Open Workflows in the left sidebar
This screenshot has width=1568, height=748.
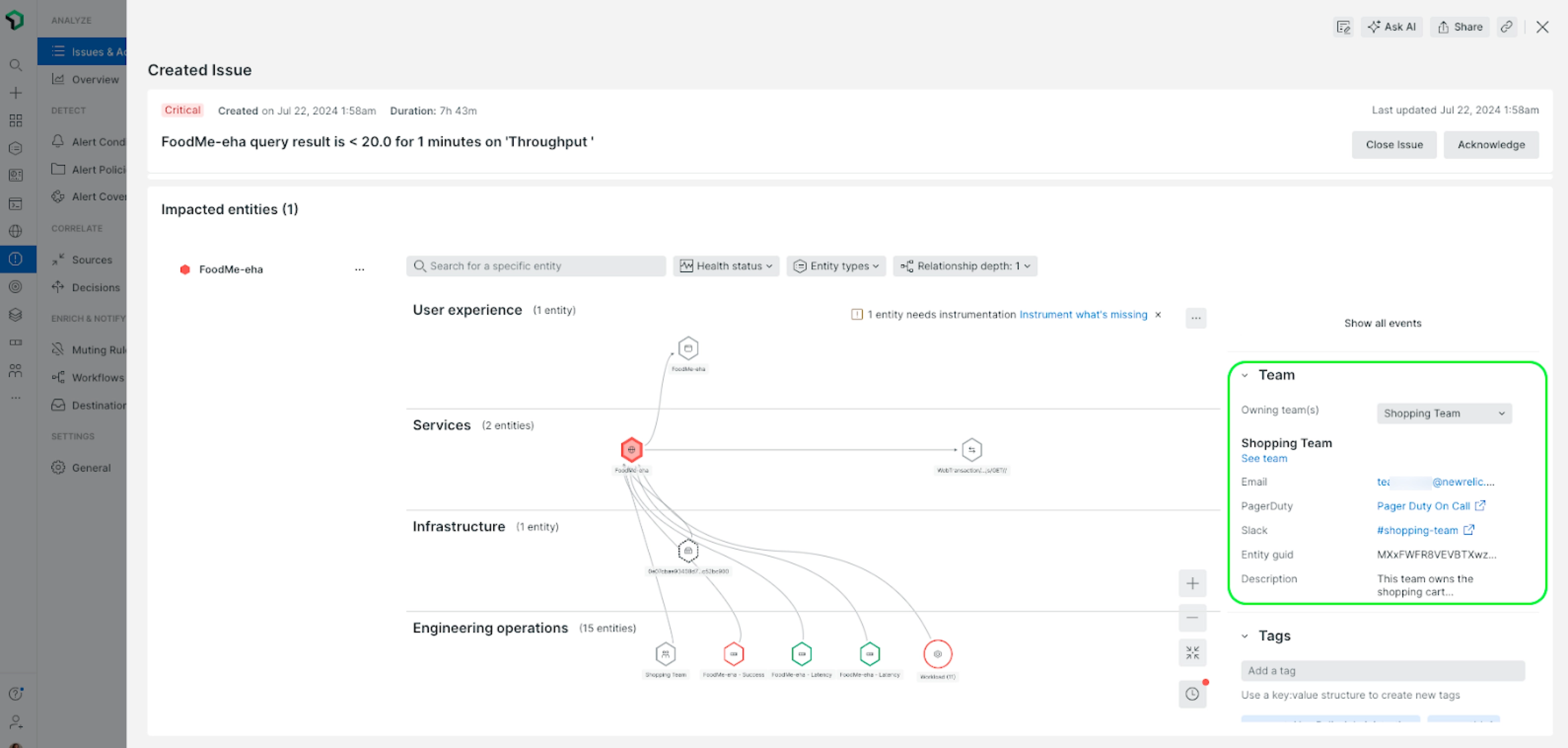point(98,377)
